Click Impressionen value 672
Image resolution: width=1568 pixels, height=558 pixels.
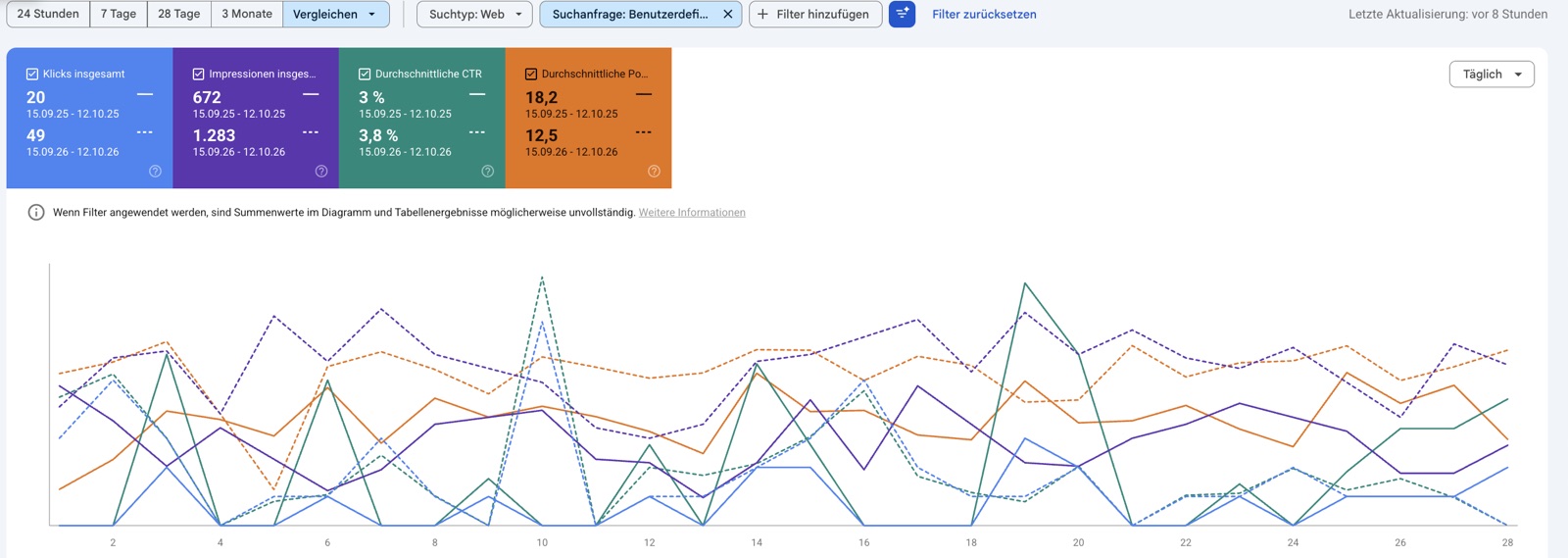pos(207,97)
